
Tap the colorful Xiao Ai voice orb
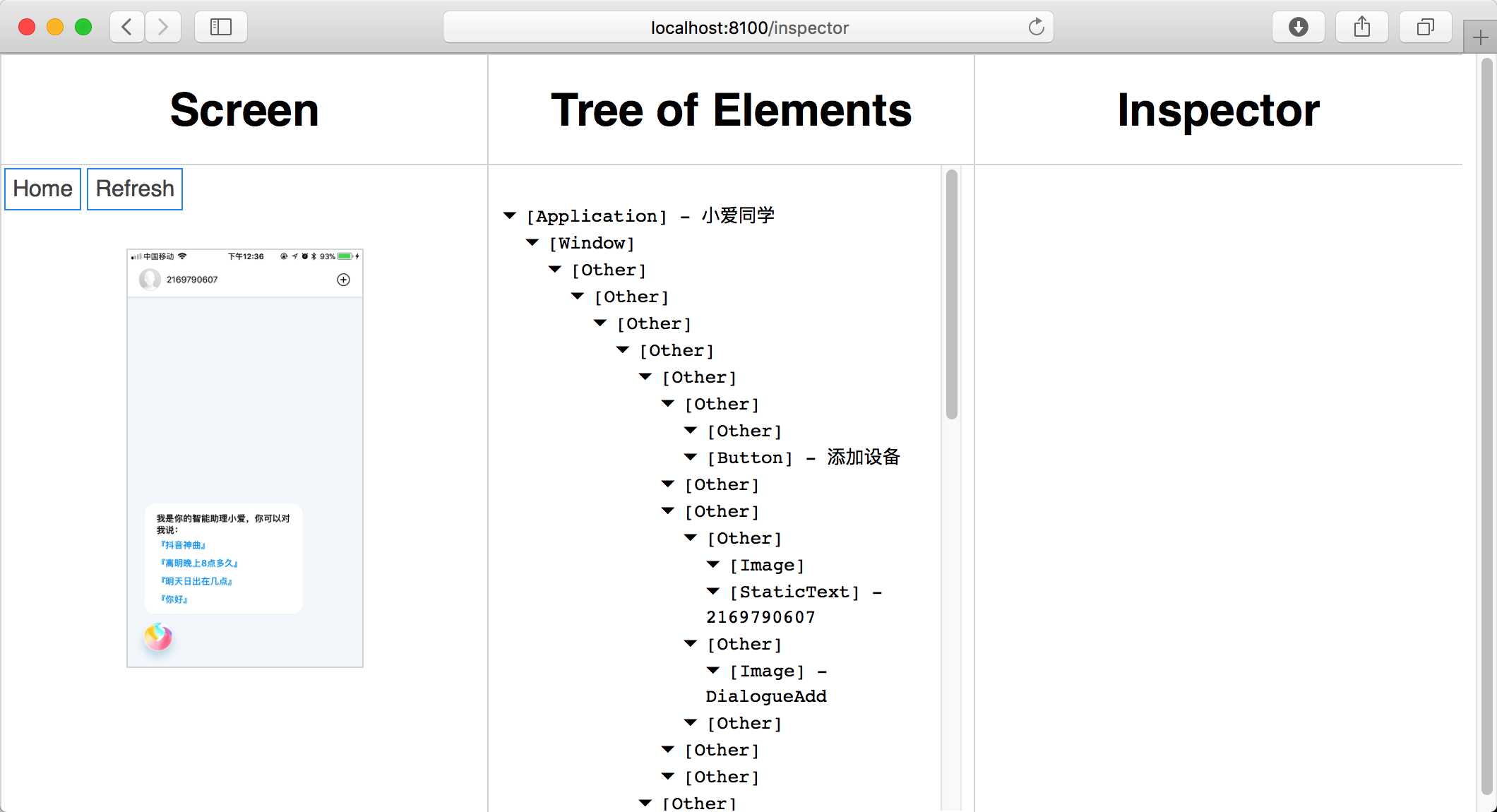coord(158,637)
